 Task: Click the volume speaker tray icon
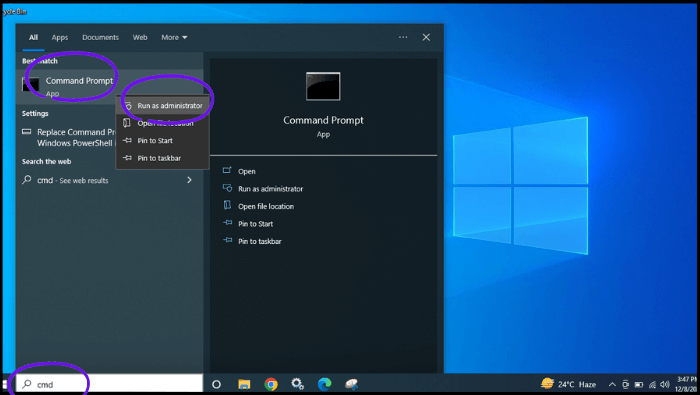pos(665,384)
